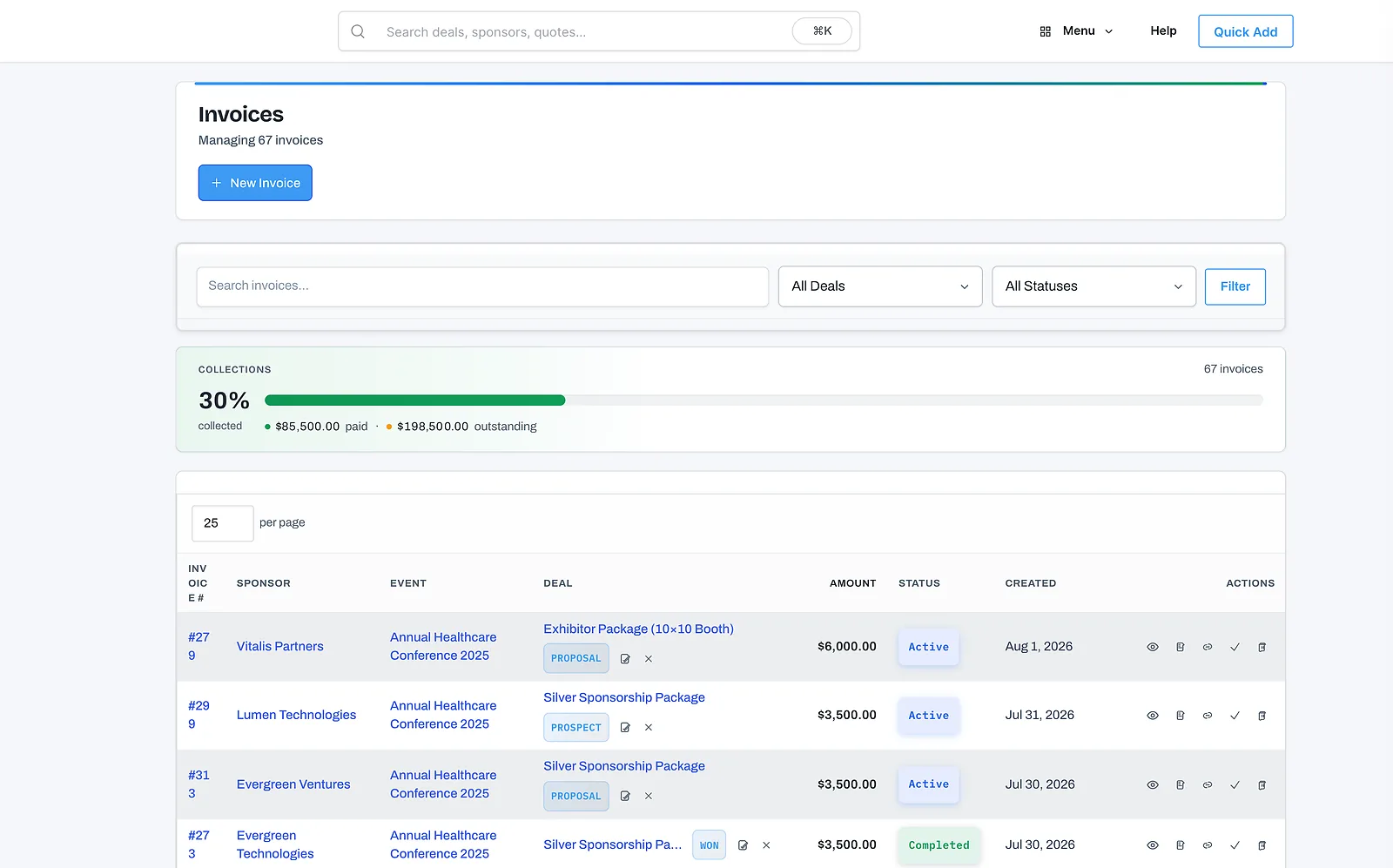Viewport: 1393px width, 868px height.
Task: Expand the All Statuses filter dropdown
Action: (1094, 286)
